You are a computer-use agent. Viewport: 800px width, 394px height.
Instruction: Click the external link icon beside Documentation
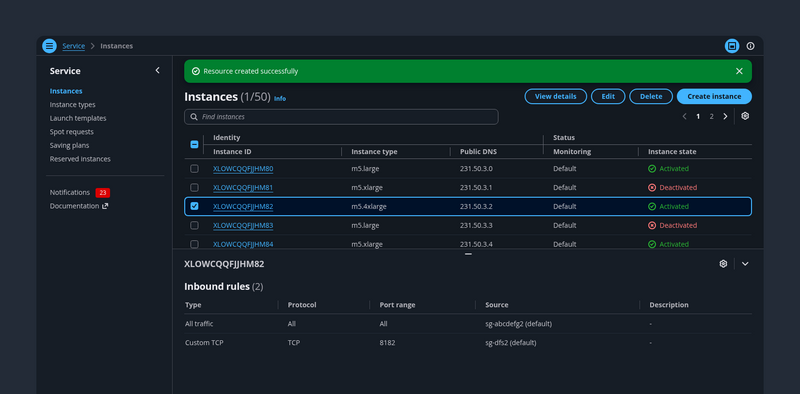coord(105,206)
